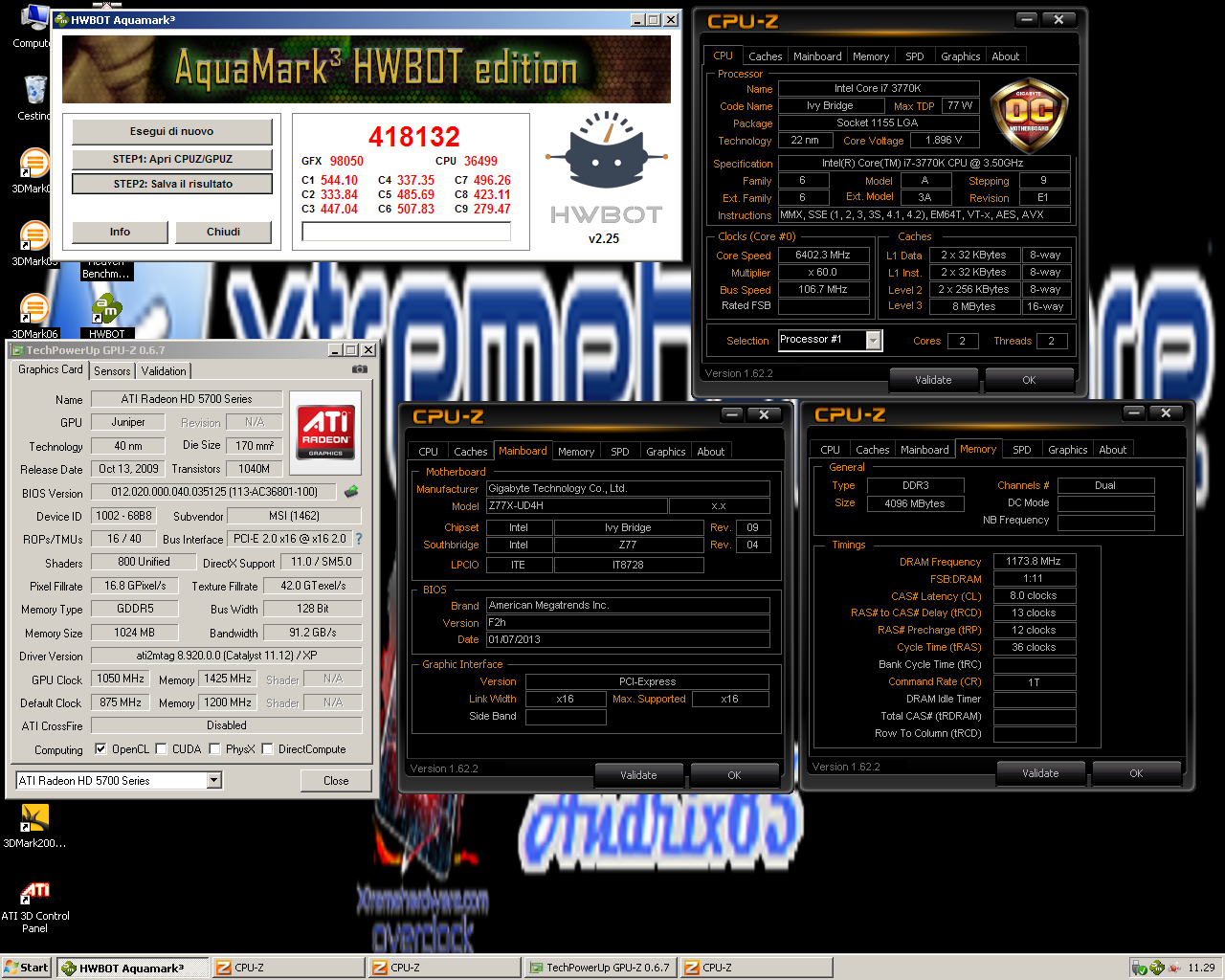The image size is (1225, 980).
Task: Click the Close button in GPU-Z
Action: (336, 781)
